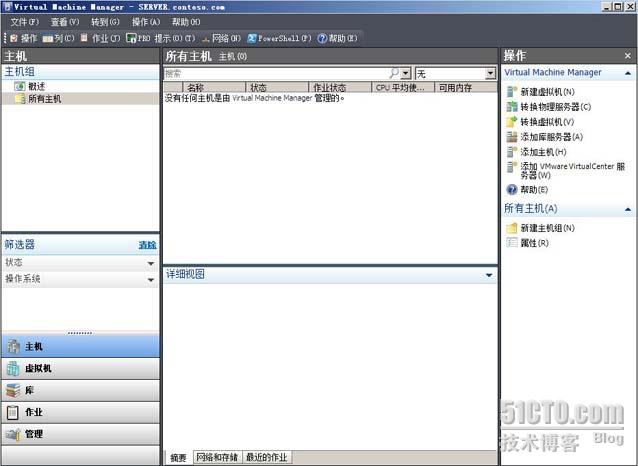
Task: Sort by the 作业状态 column header
Action: pyautogui.click(x=340, y=87)
